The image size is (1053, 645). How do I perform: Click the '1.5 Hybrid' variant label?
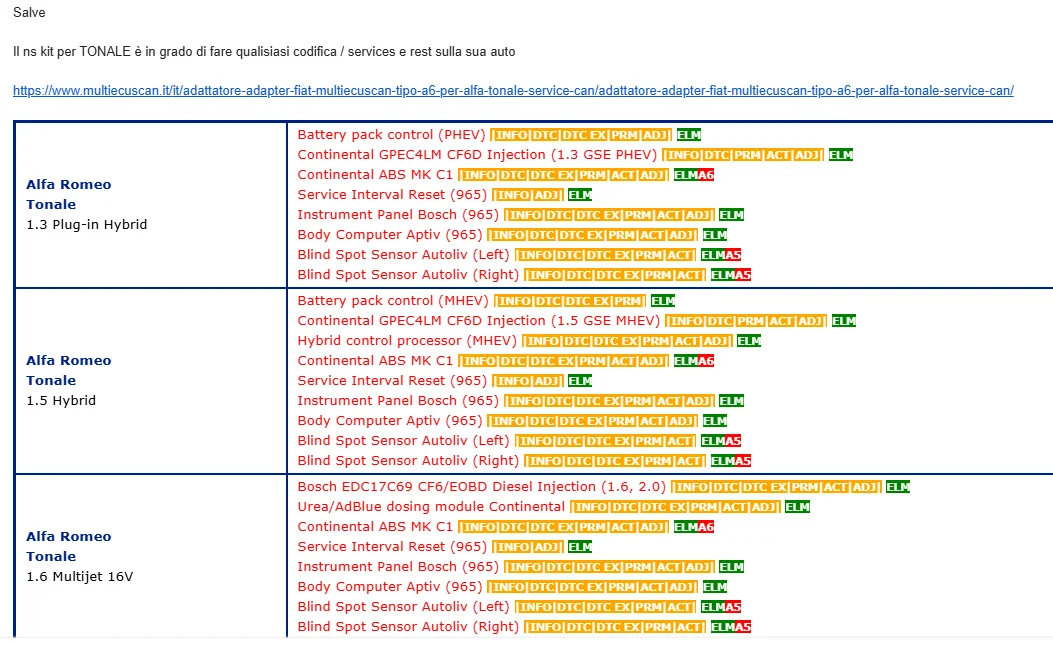click(x=61, y=400)
